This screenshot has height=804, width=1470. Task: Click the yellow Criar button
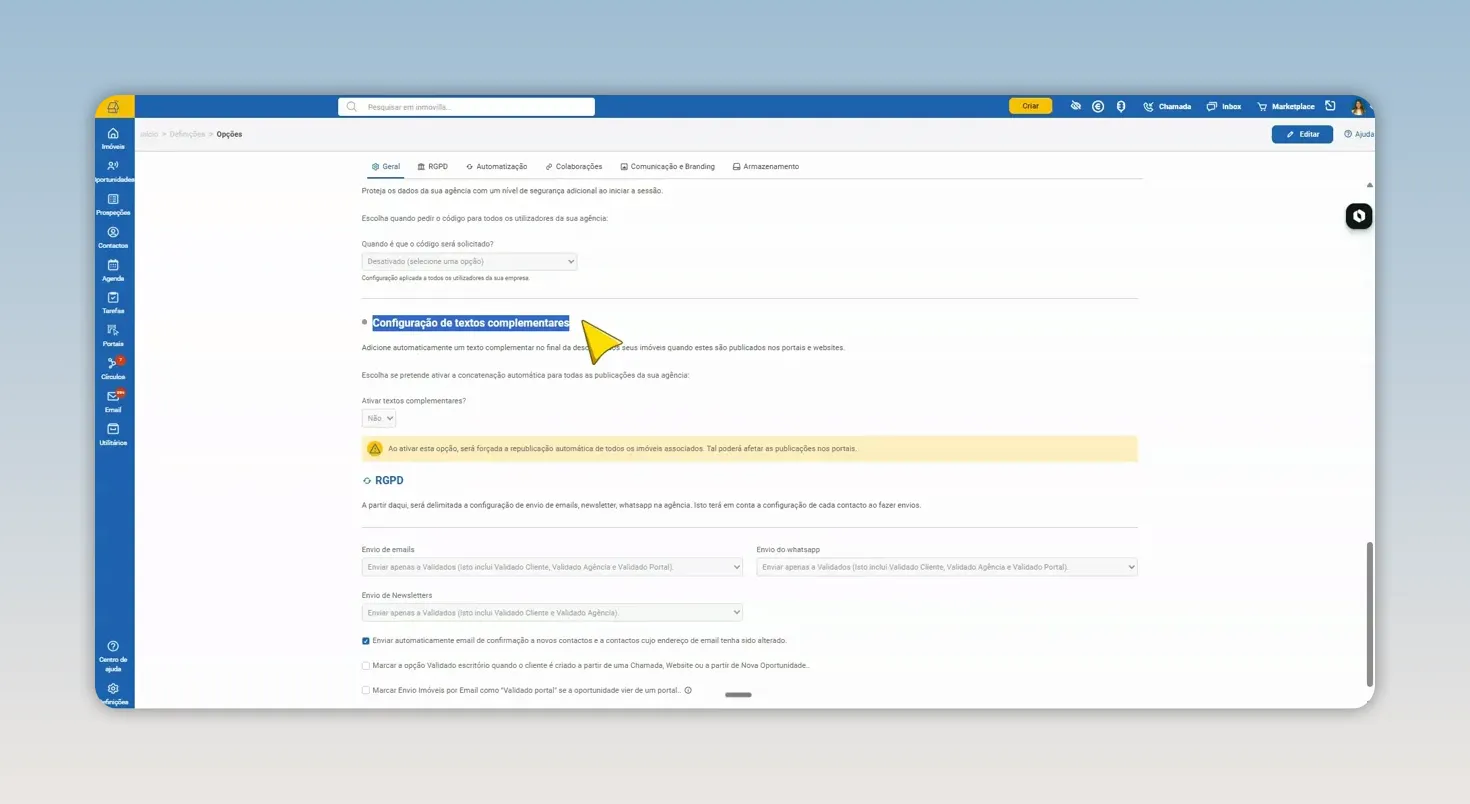point(1030,106)
